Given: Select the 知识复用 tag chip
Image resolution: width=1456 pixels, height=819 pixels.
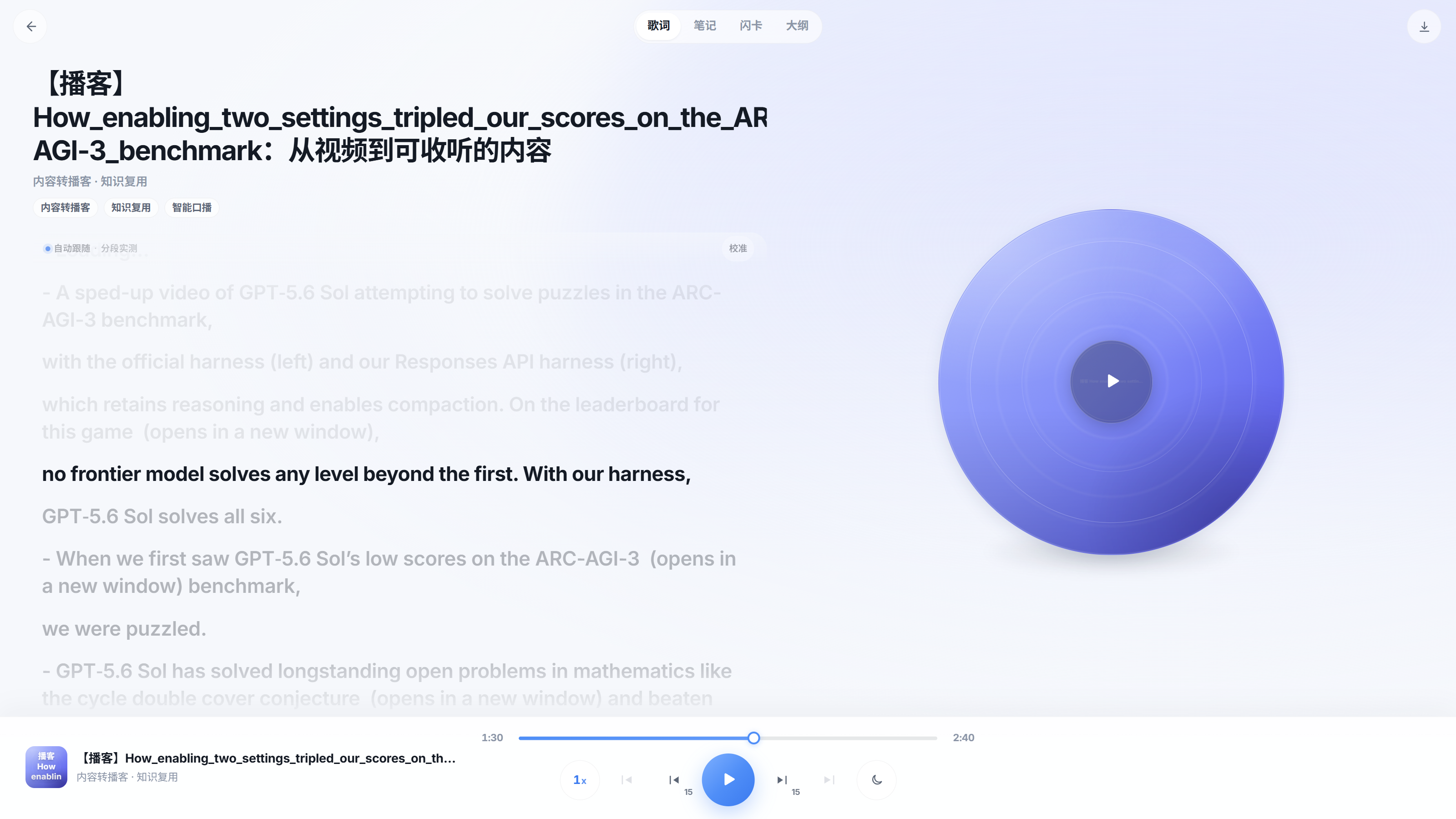Looking at the screenshot, I should pos(131,207).
